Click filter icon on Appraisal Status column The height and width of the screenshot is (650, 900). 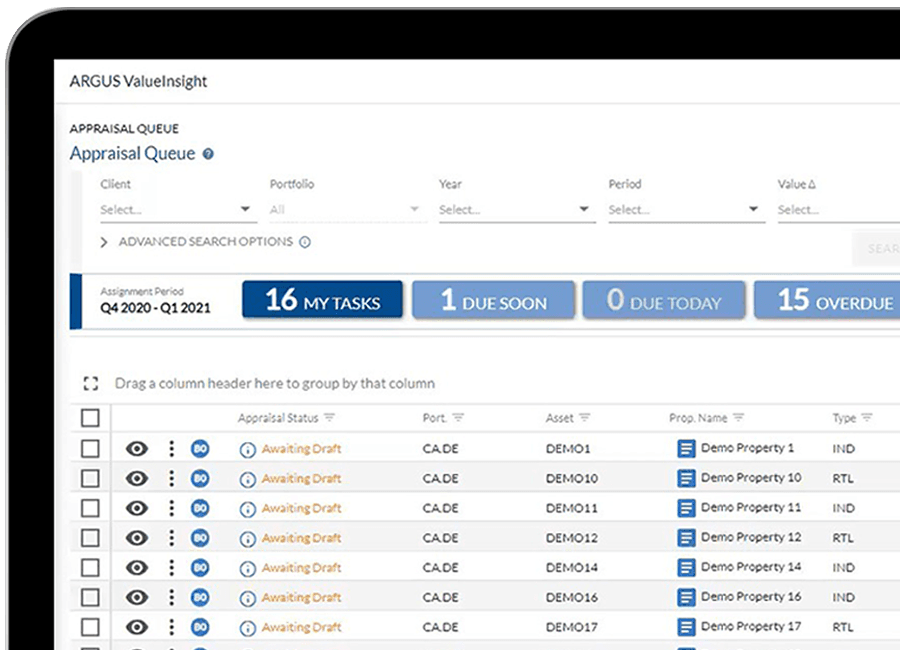[329, 418]
